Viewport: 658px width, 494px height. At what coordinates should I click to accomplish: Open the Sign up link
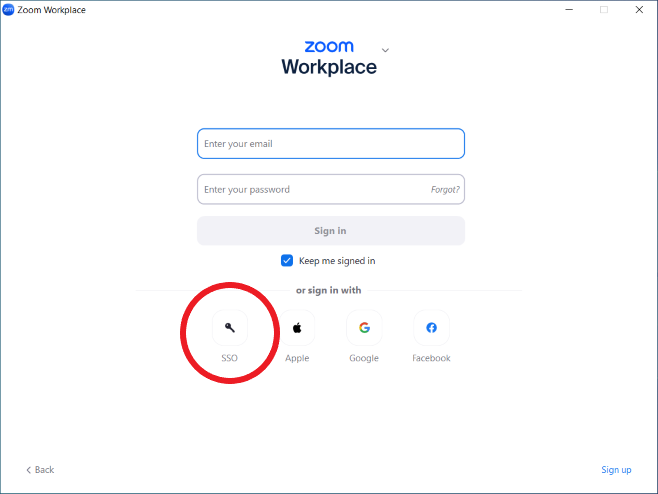pos(616,470)
